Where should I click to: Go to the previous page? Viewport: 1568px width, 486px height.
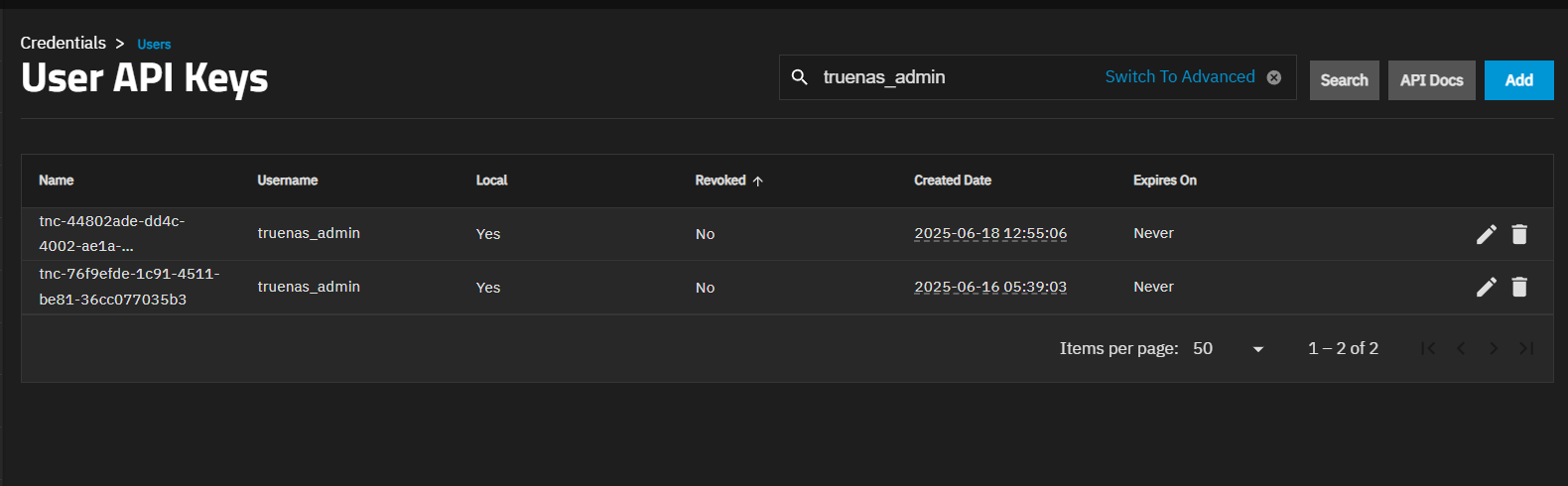[1461, 348]
